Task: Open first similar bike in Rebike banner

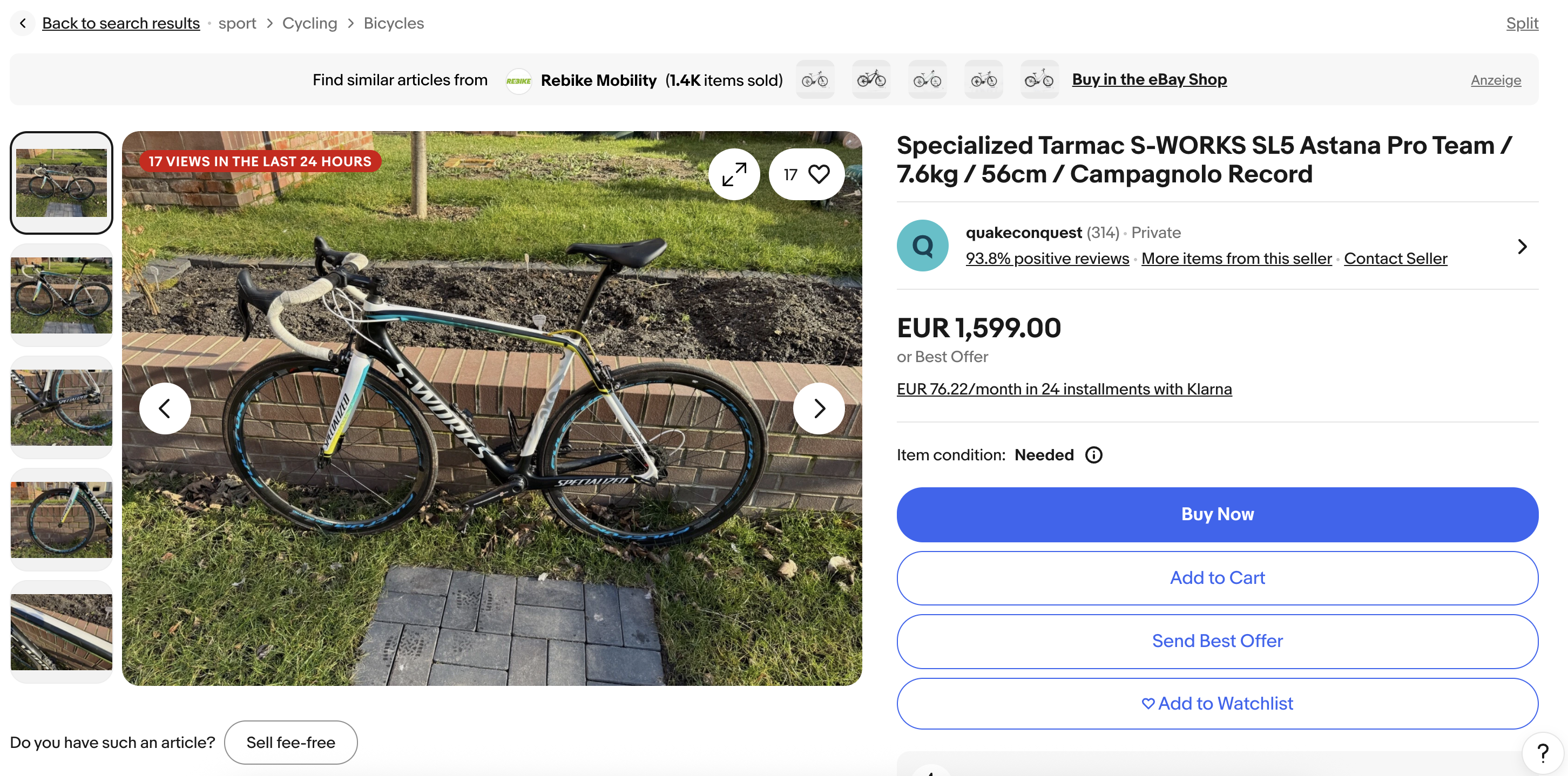Action: [815, 80]
